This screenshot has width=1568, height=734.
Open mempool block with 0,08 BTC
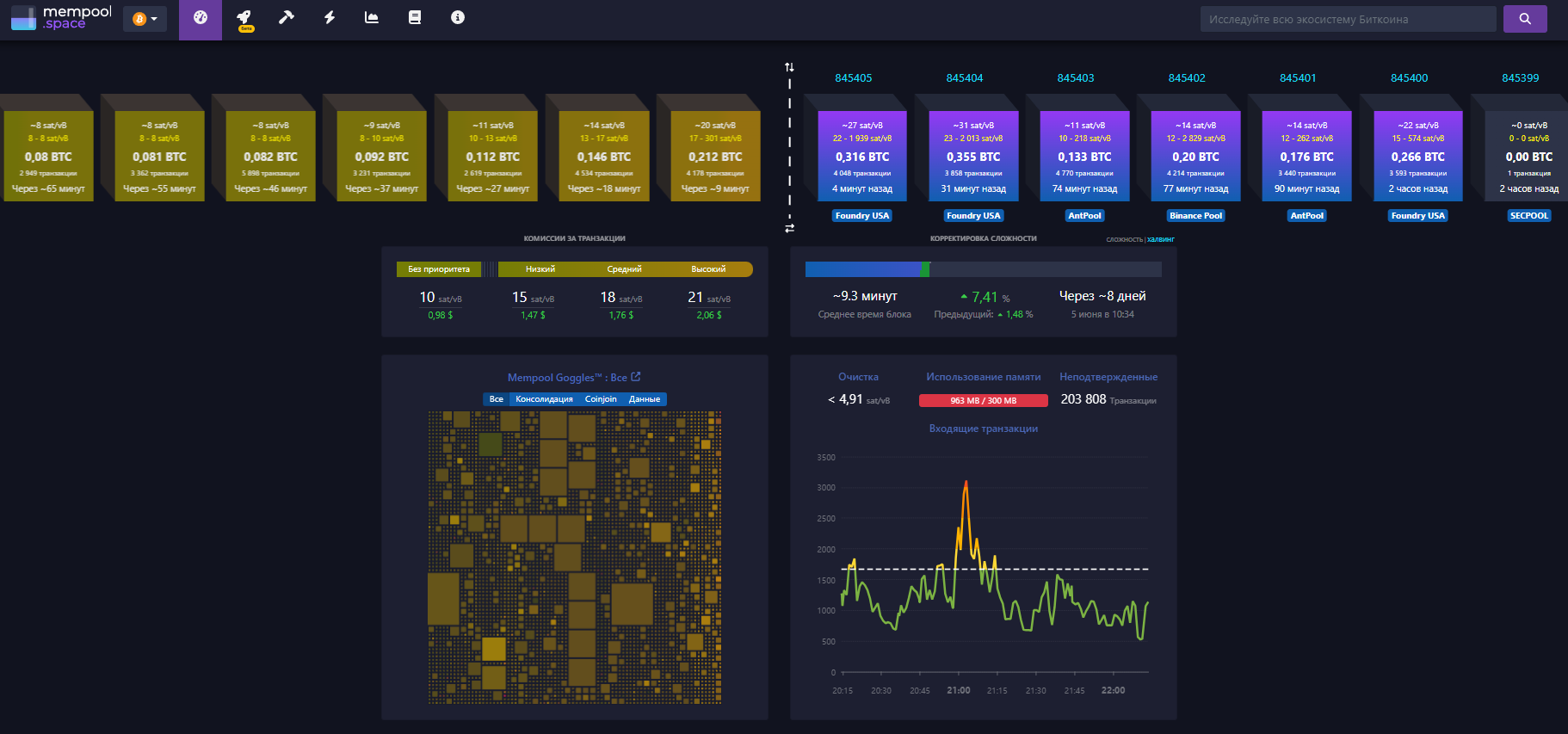[48, 156]
